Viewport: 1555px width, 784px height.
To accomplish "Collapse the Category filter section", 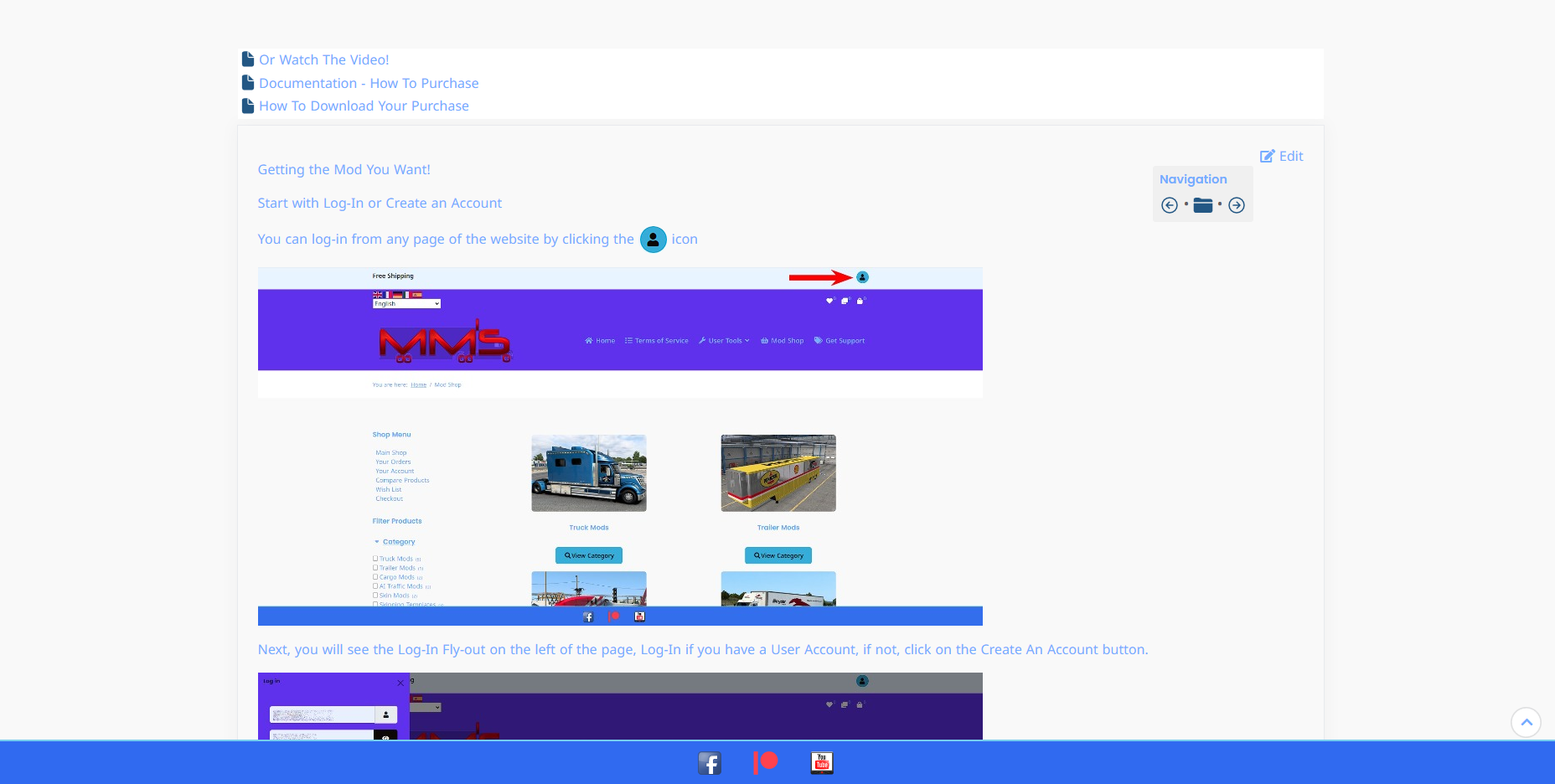I will [377, 541].
